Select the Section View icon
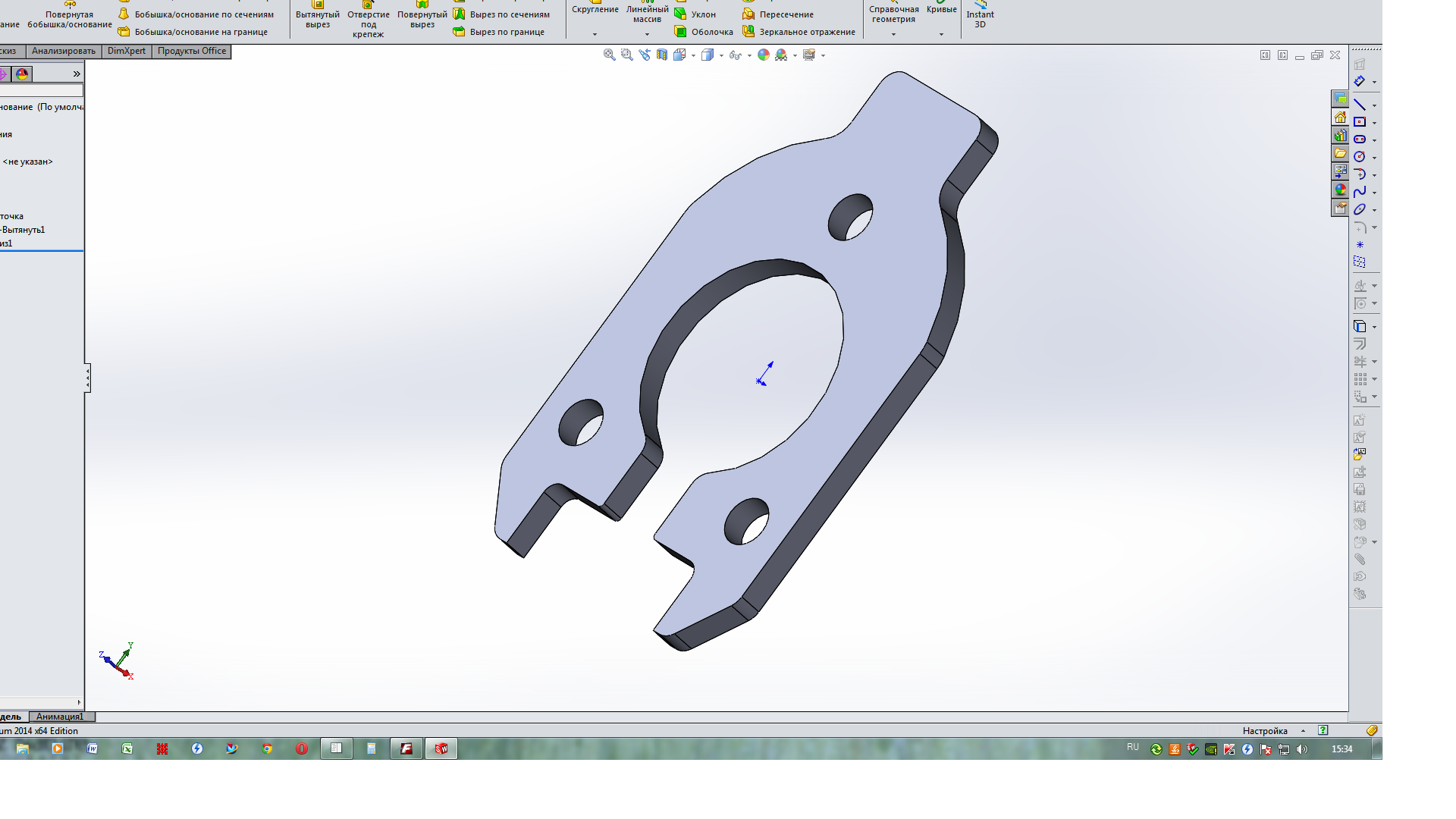The width and height of the screenshot is (1456, 819). (662, 55)
